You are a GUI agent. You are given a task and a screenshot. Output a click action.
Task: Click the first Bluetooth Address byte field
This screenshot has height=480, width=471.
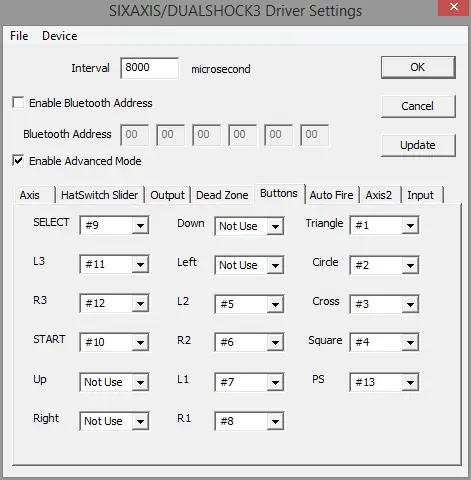coord(135,135)
